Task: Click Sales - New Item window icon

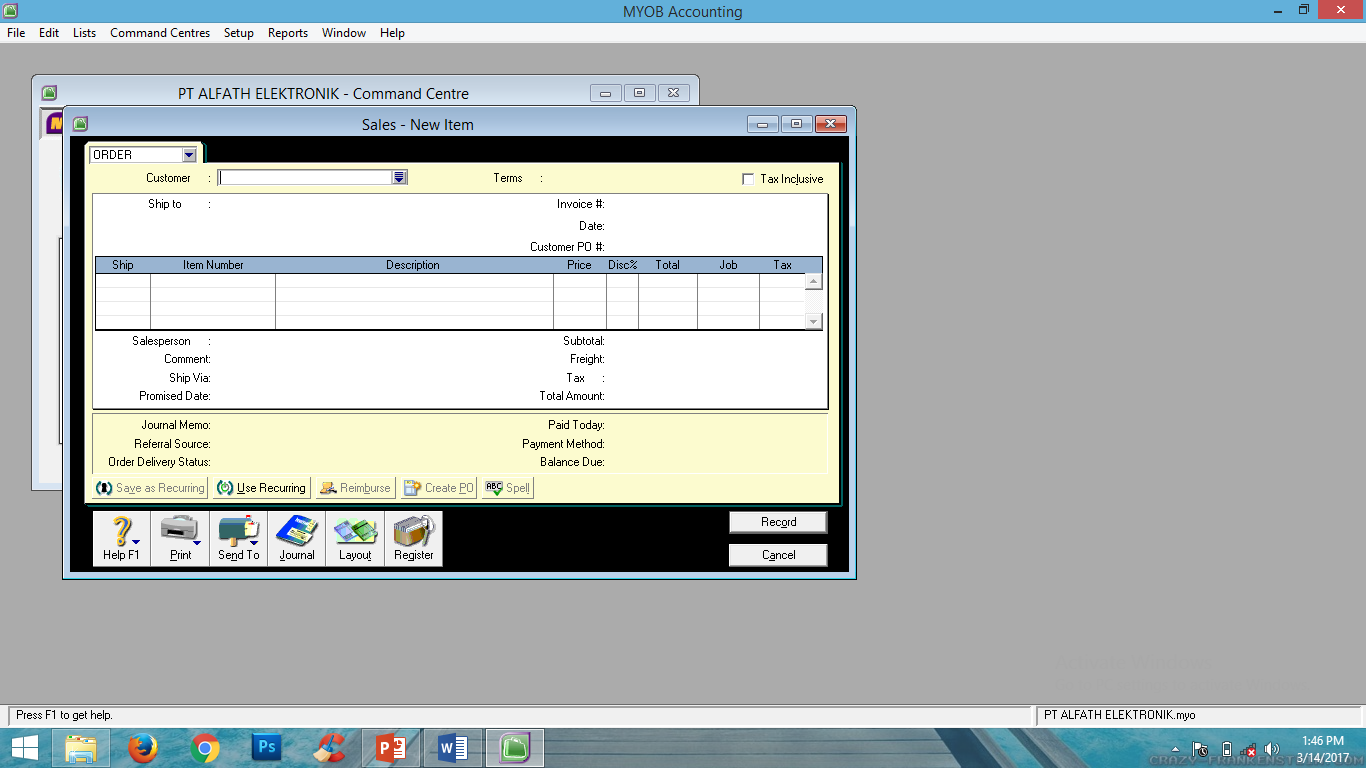Action: 81,124
